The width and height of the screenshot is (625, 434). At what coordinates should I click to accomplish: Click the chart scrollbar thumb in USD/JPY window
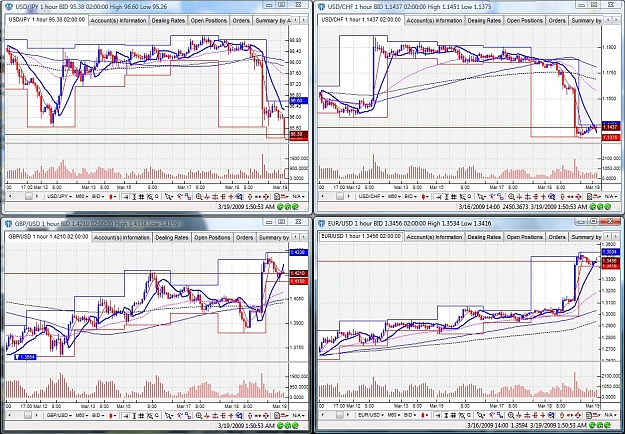(x=29, y=196)
